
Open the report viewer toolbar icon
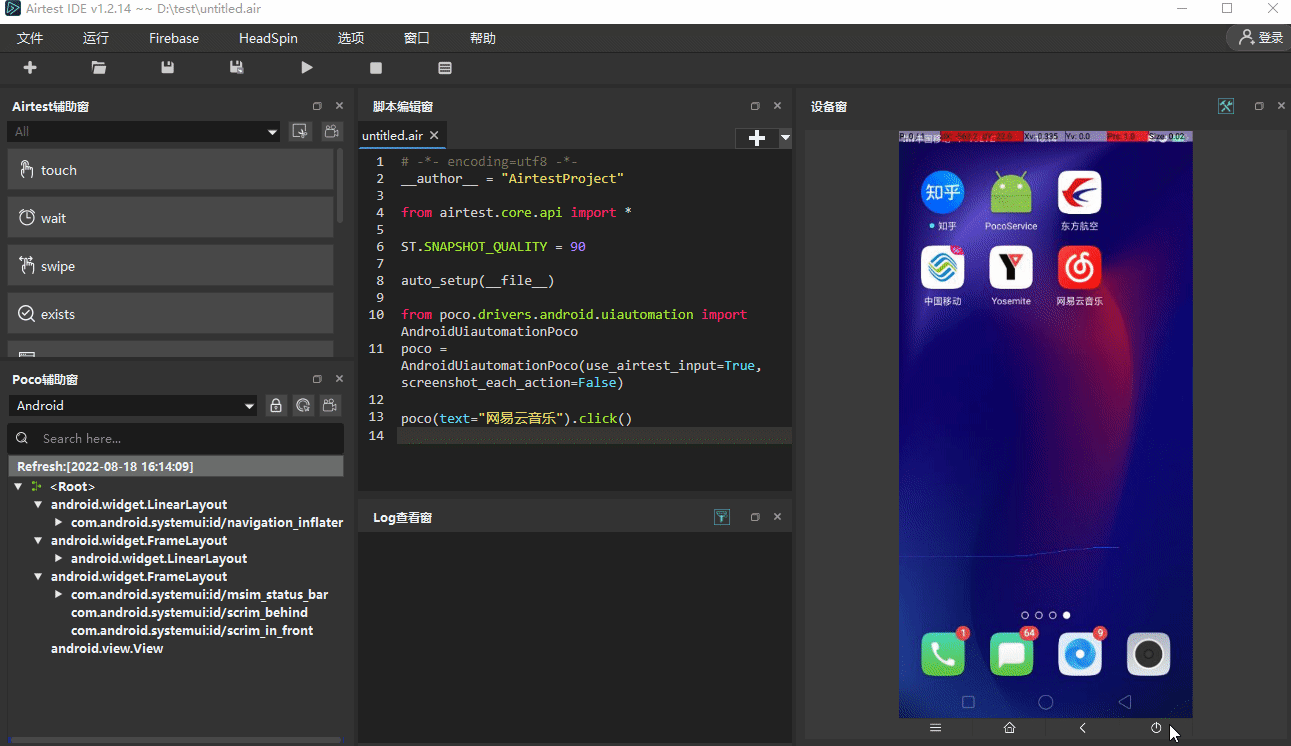click(445, 68)
